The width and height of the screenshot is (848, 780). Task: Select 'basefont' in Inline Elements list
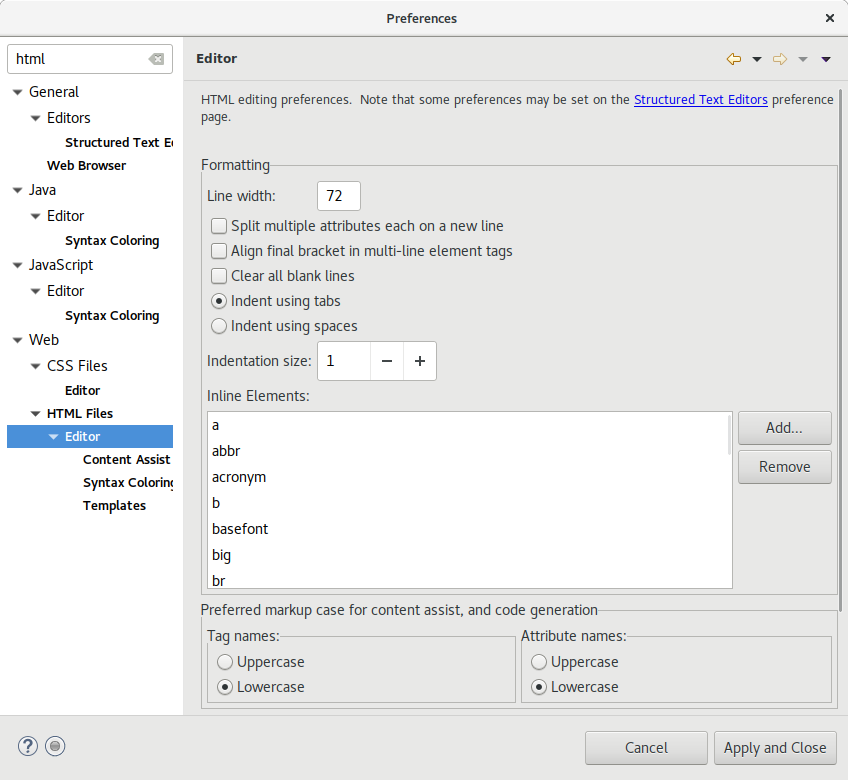(x=469, y=529)
